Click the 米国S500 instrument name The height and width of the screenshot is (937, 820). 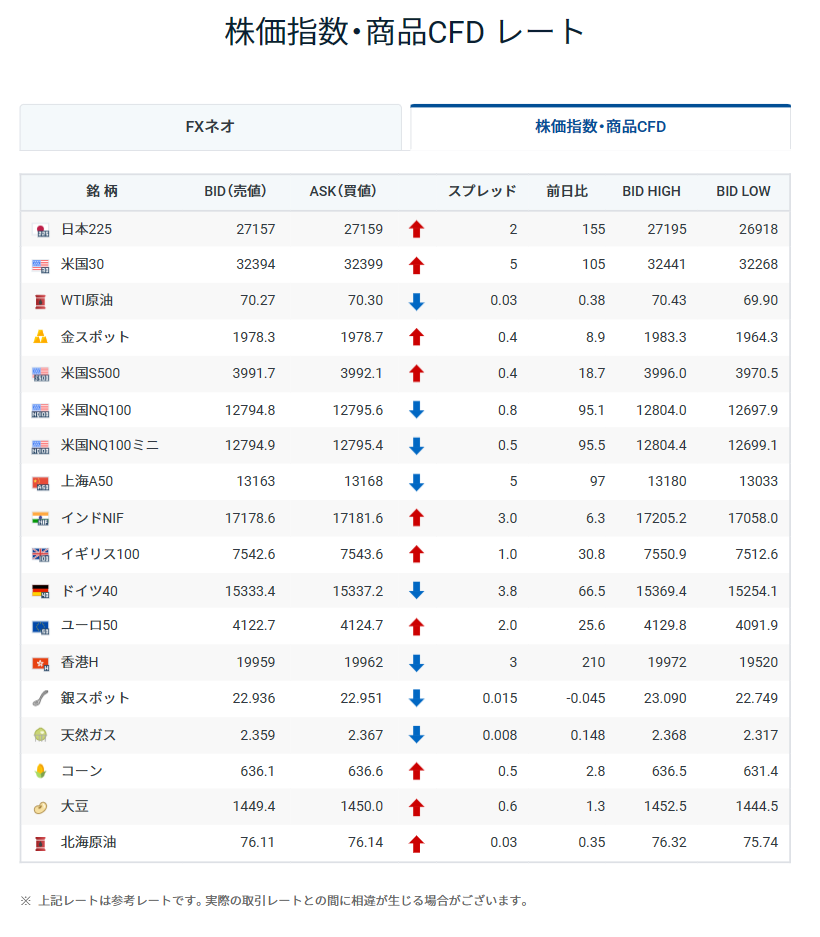(90, 373)
